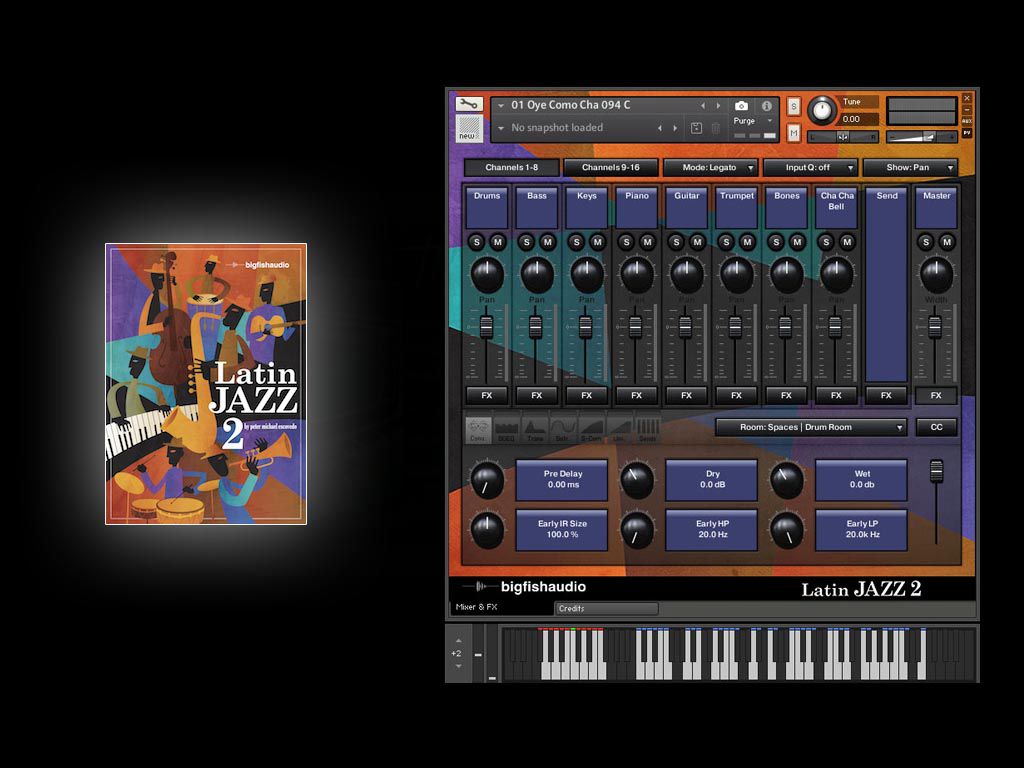Select the Lim limiter effect icon
The height and width of the screenshot is (768, 1024).
618,429
